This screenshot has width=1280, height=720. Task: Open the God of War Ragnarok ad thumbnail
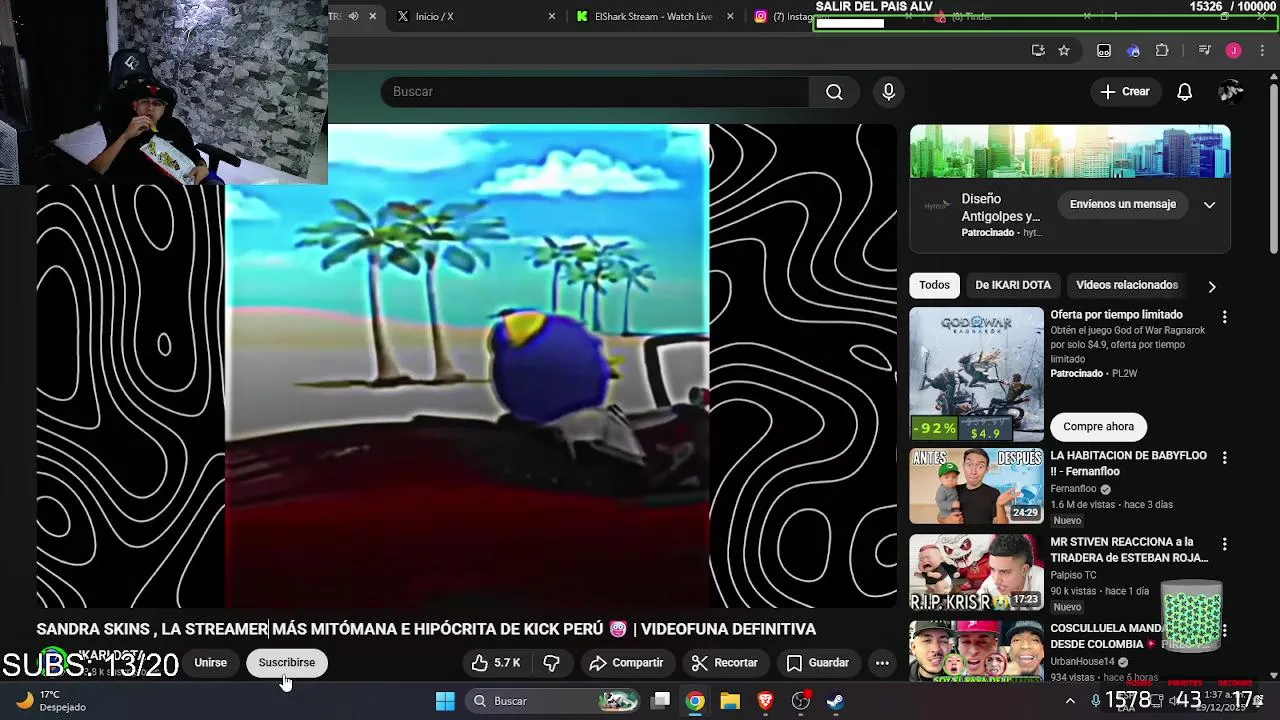[976, 374]
